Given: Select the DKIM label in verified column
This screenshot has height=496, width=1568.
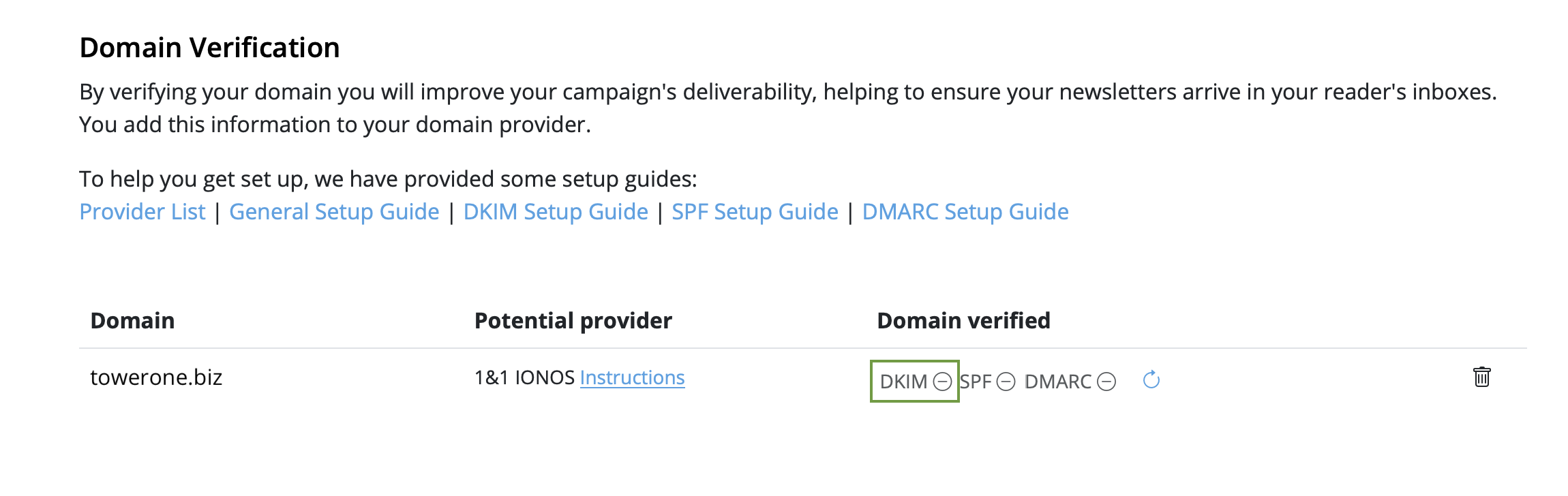Looking at the screenshot, I should (x=903, y=382).
